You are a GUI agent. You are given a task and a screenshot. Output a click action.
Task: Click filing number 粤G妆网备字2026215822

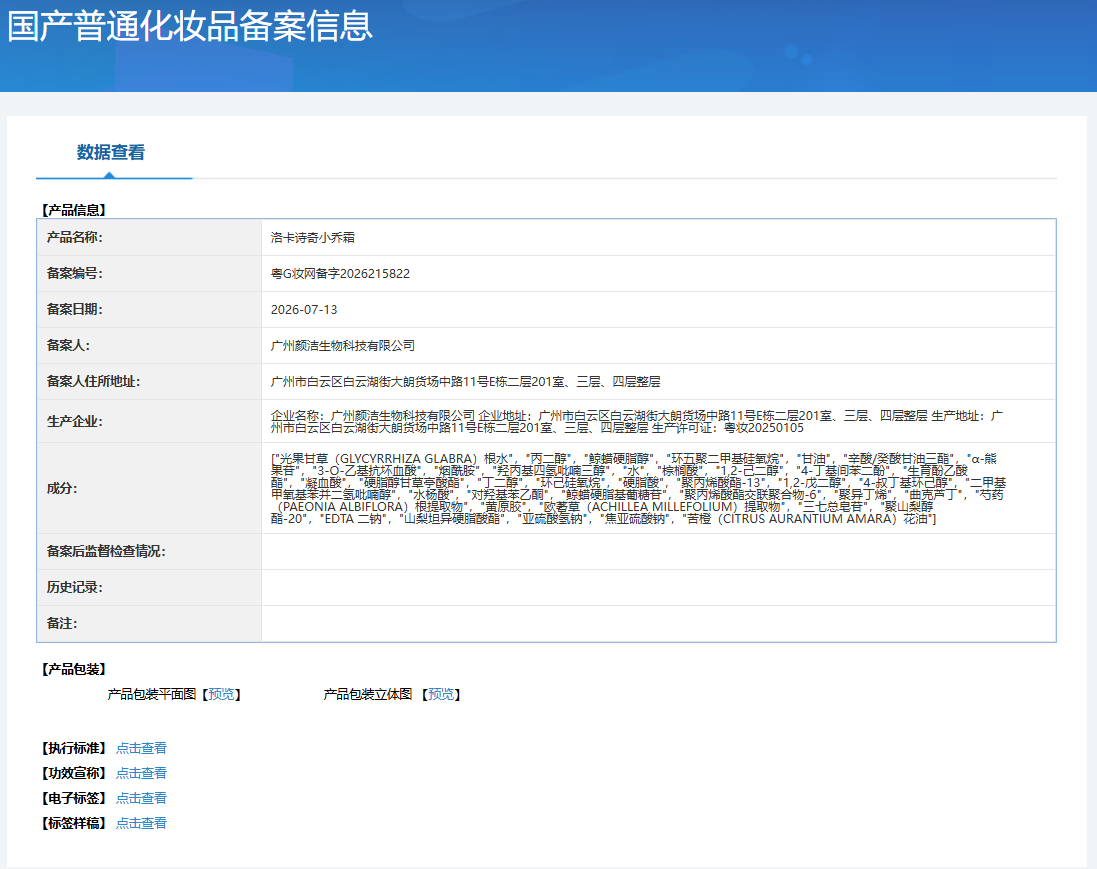point(340,274)
